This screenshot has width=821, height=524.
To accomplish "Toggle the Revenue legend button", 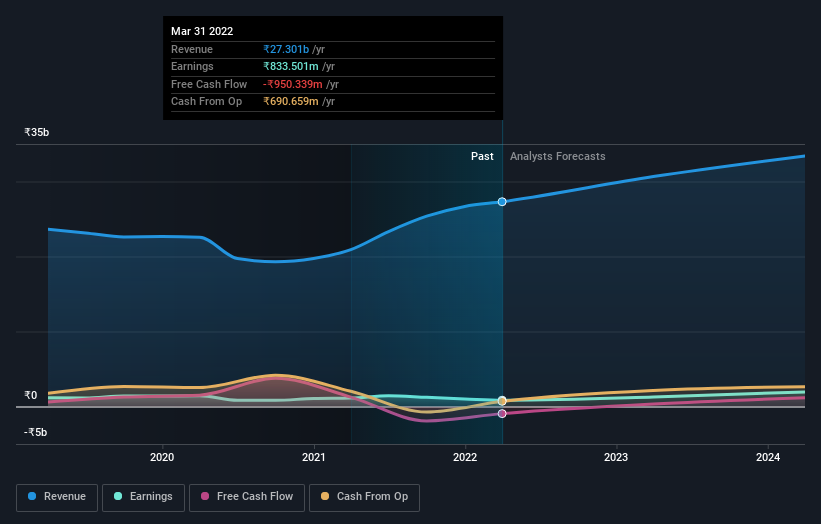I will point(57,497).
